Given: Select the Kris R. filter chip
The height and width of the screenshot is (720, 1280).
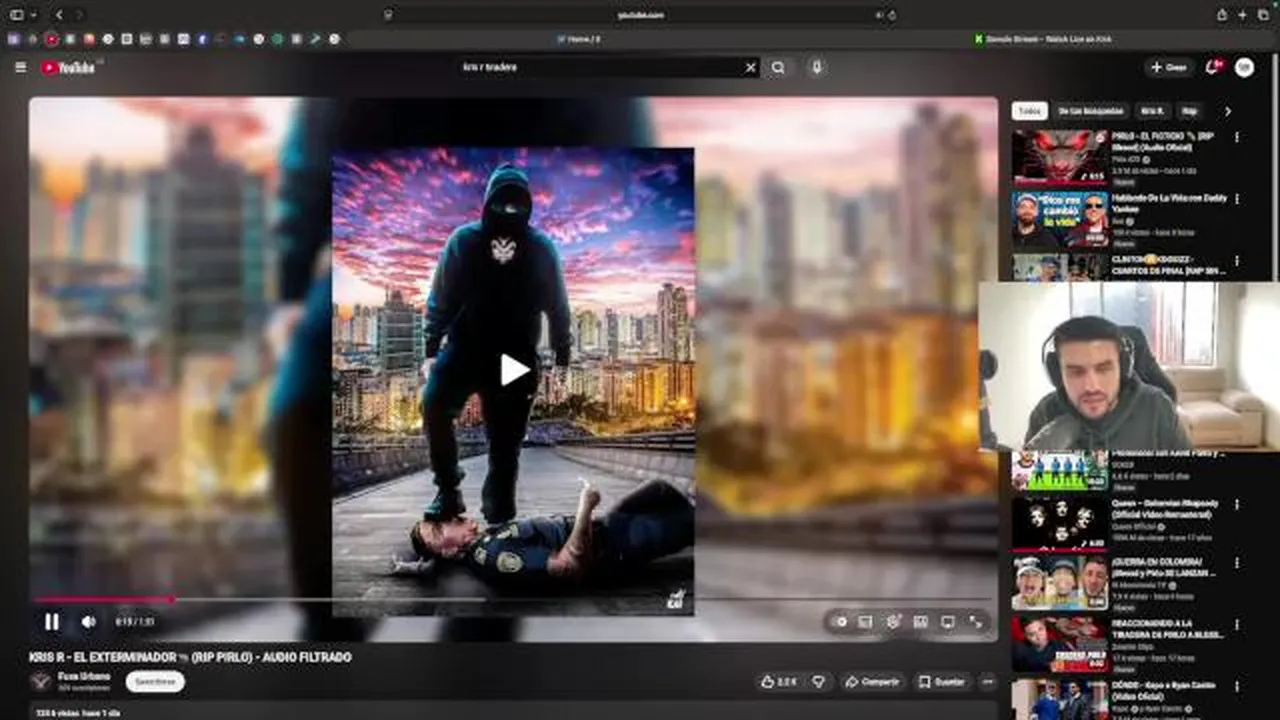Looking at the screenshot, I should point(1153,111).
